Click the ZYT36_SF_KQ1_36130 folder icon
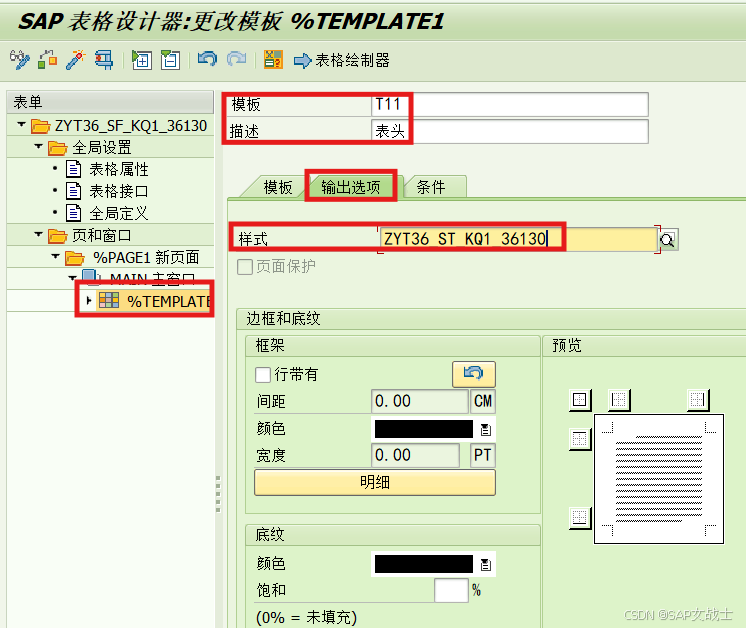The width and height of the screenshot is (746, 628). coord(40,126)
